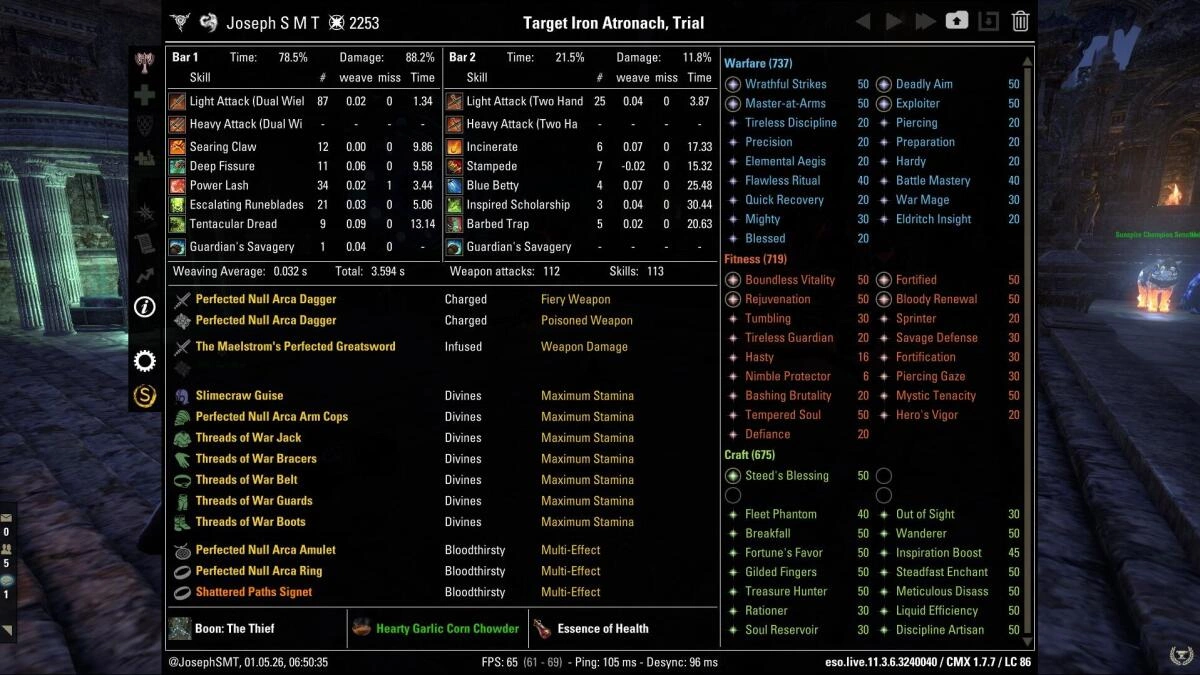The height and width of the screenshot is (675, 1200).
Task: Click the Bloody Renewal champion skill
Action: [x=937, y=299]
